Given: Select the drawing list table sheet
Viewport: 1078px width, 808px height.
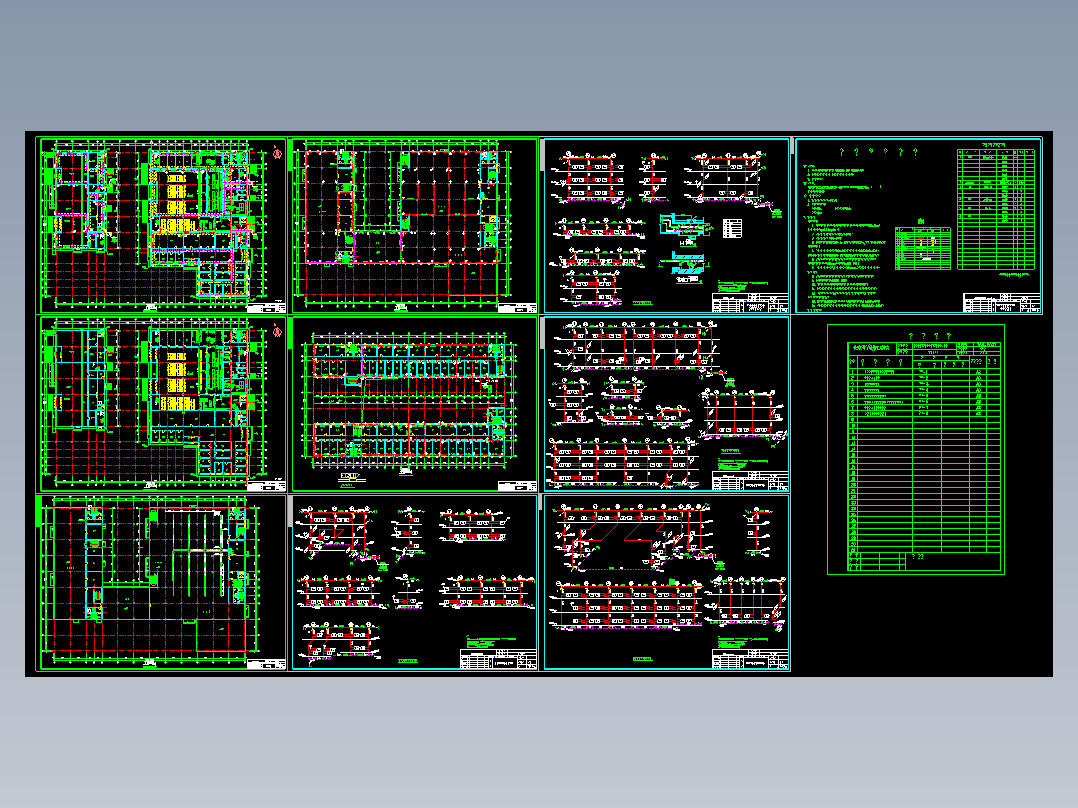Looking at the screenshot, I should [x=916, y=449].
